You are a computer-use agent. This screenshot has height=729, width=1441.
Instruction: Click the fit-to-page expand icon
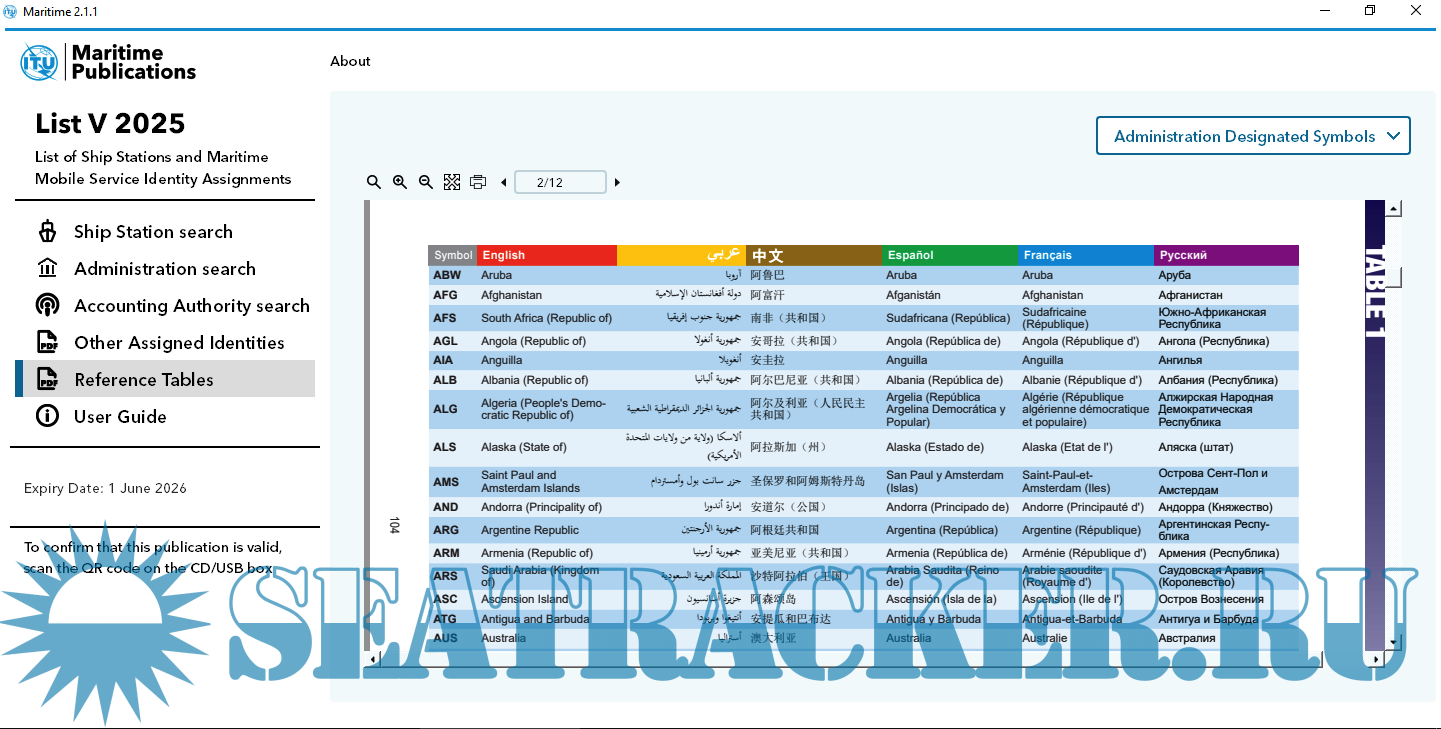(x=452, y=182)
